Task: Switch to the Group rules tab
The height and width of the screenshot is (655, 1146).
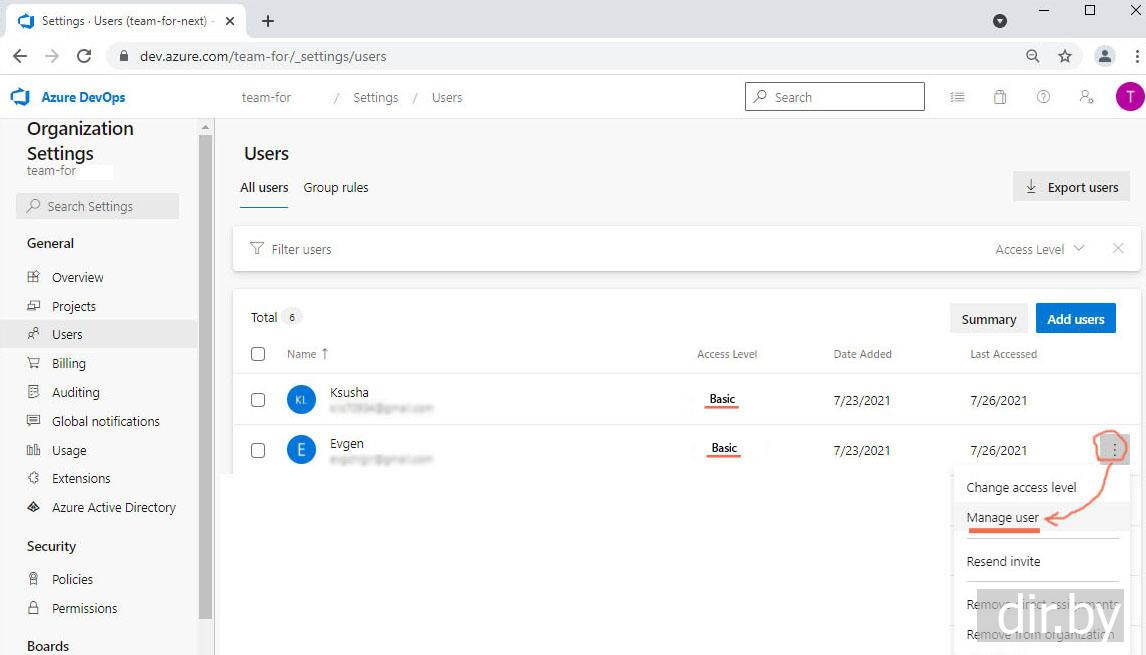Action: [336, 187]
